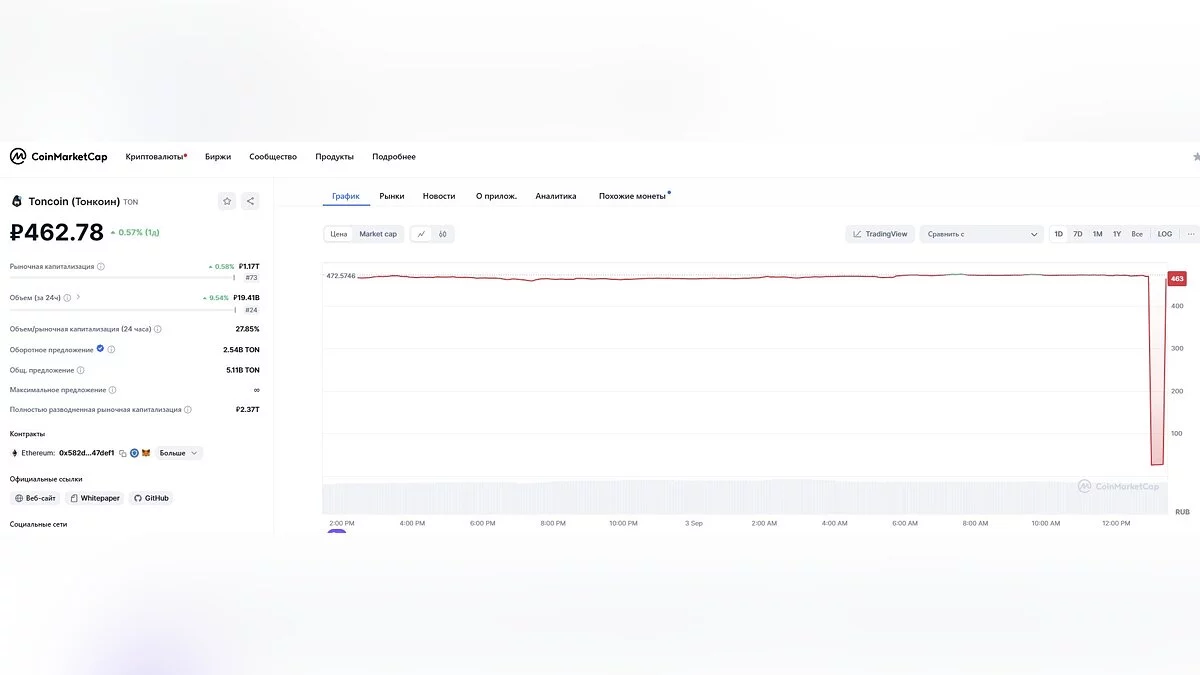This screenshot has height=675, width=1200.
Task: Expand the Больше contracts dropdown
Action: [179, 453]
